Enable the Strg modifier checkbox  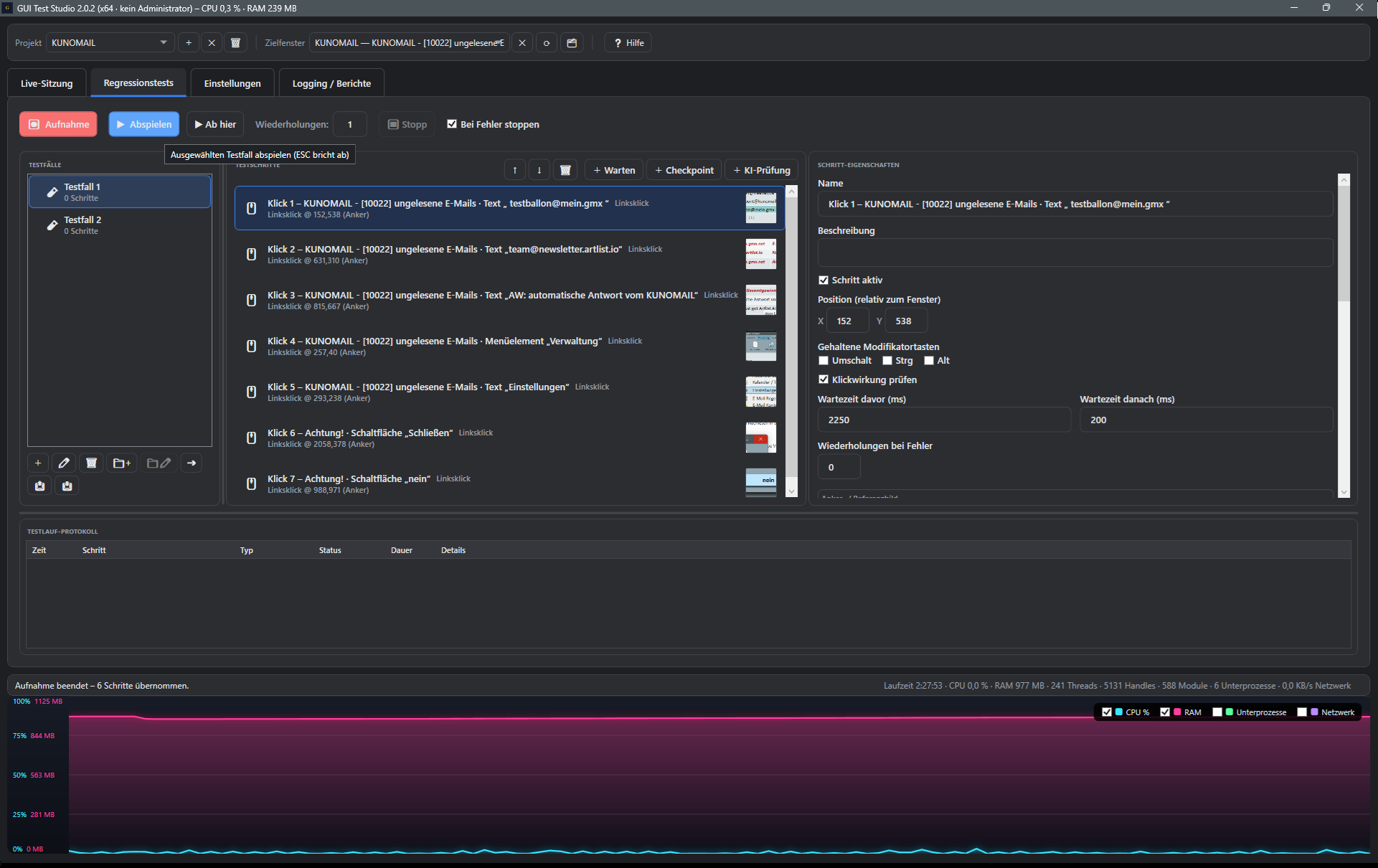(887, 361)
